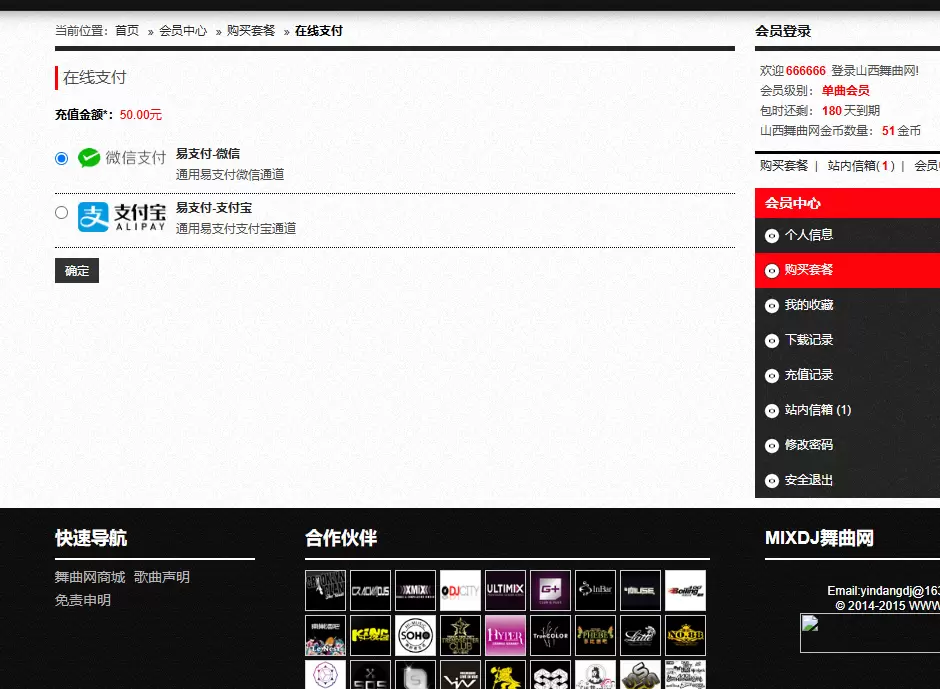The width and height of the screenshot is (940, 689).
Task: Open 修改密码 menu item
Action: [x=809, y=445]
